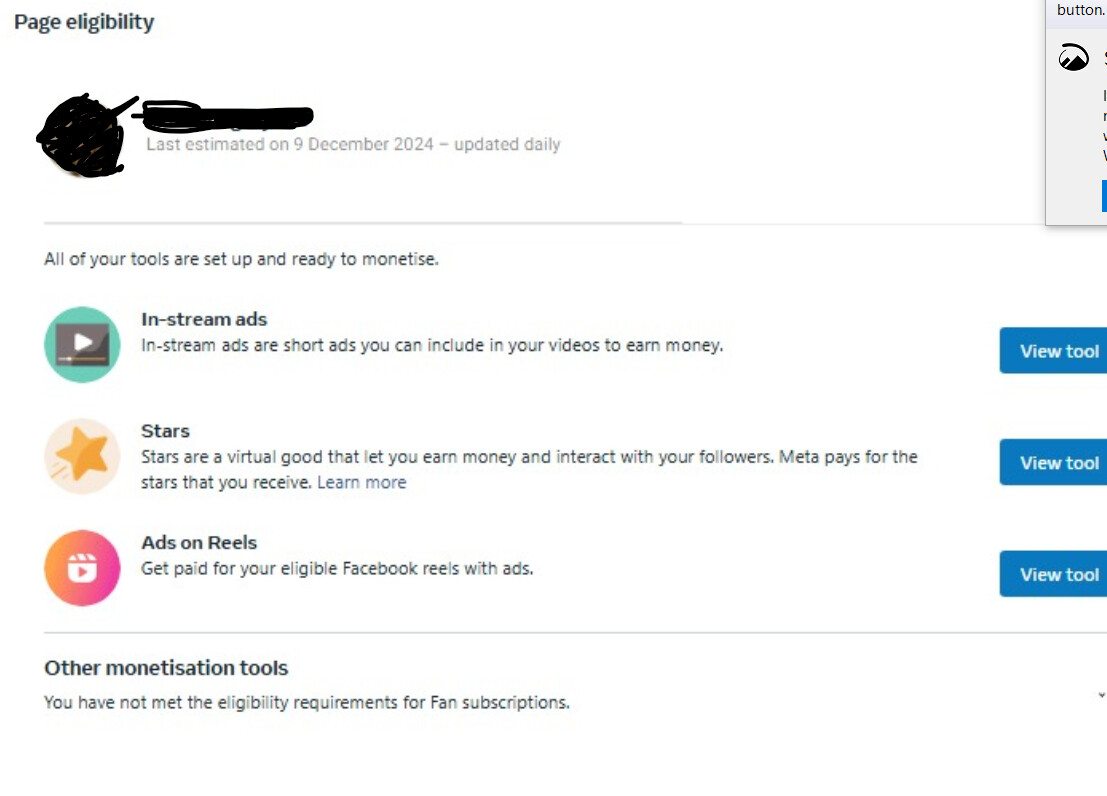Click the Fan subscriptions eligibility message
Viewport: 1107px width, 796px height.
click(306, 703)
